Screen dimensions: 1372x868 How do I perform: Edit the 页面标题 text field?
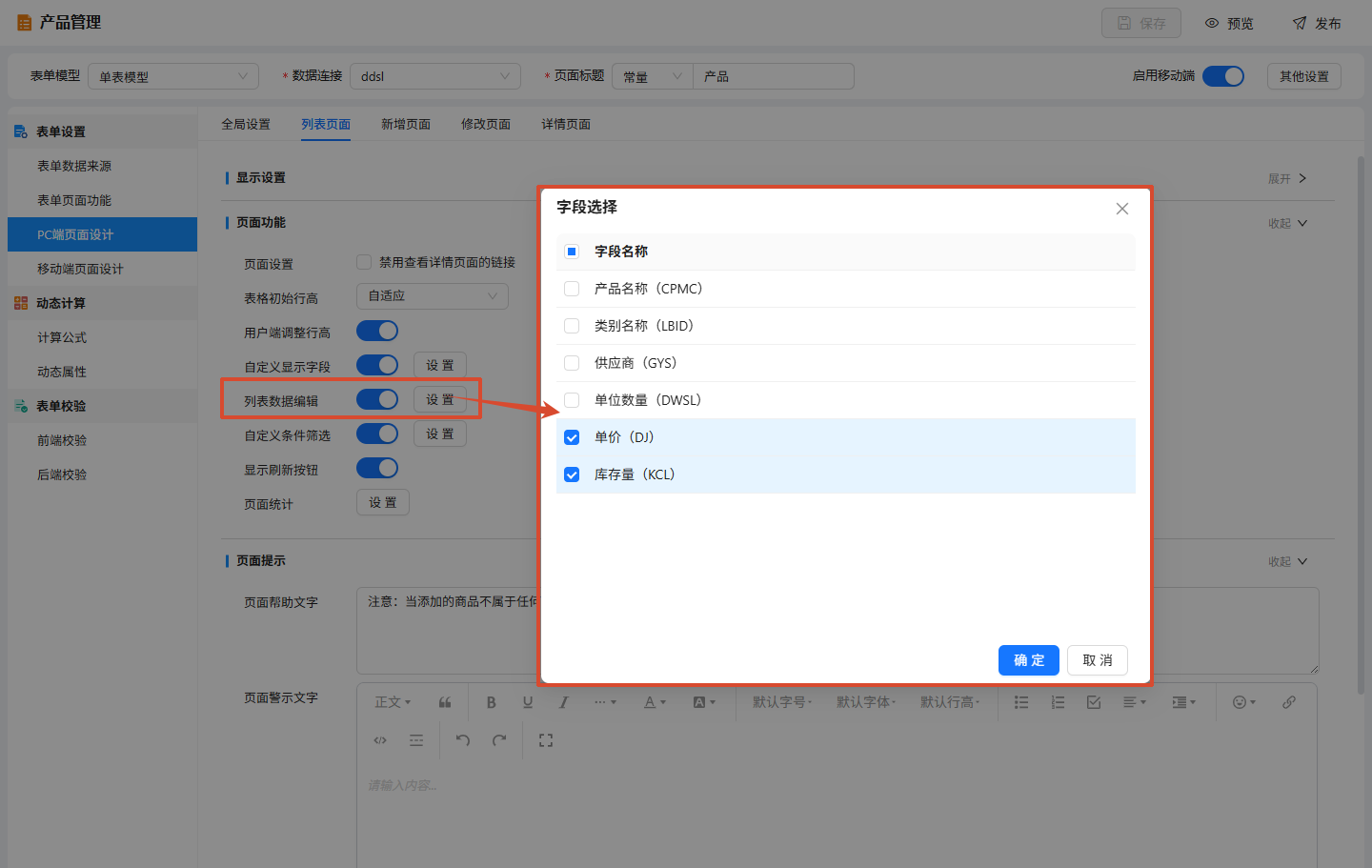(x=774, y=76)
